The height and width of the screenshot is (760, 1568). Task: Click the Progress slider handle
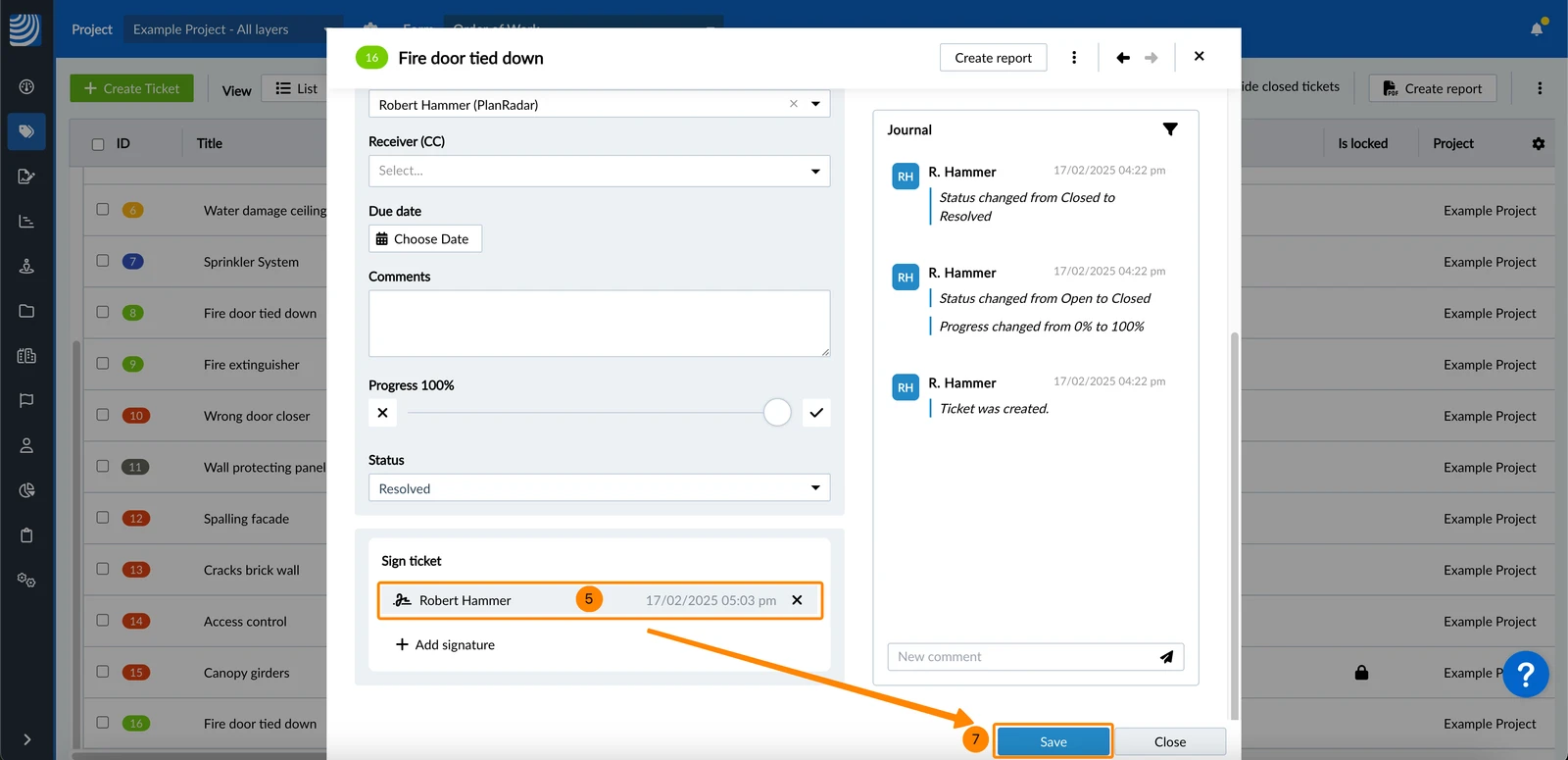pyautogui.click(x=777, y=413)
